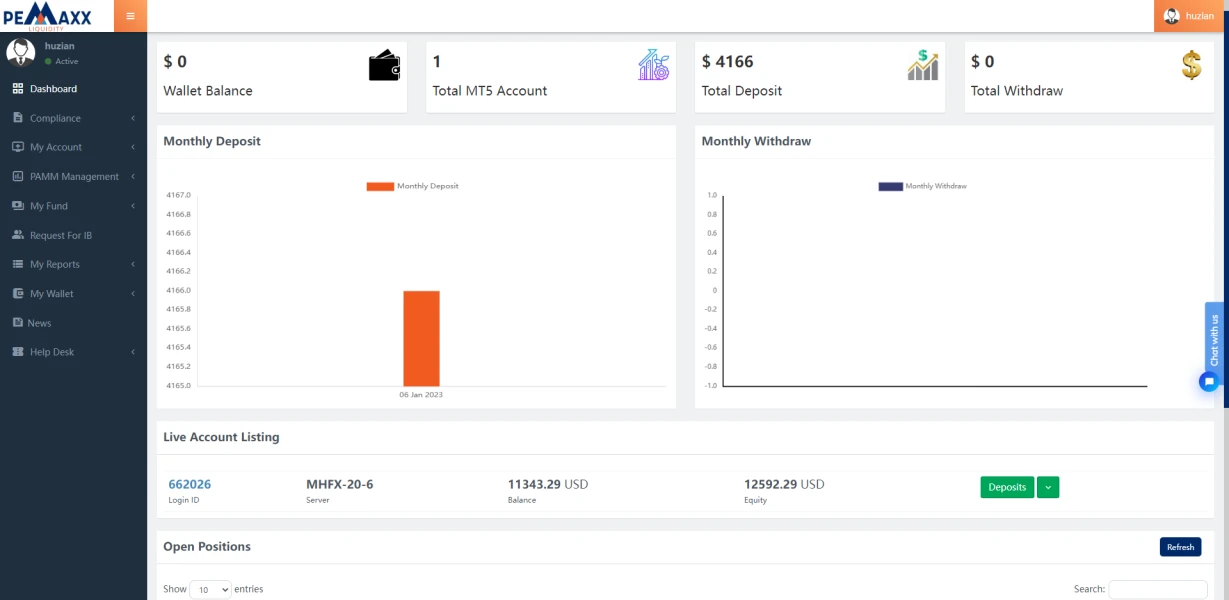
Task: Expand the Compliance submenu arrow
Action: [133, 118]
